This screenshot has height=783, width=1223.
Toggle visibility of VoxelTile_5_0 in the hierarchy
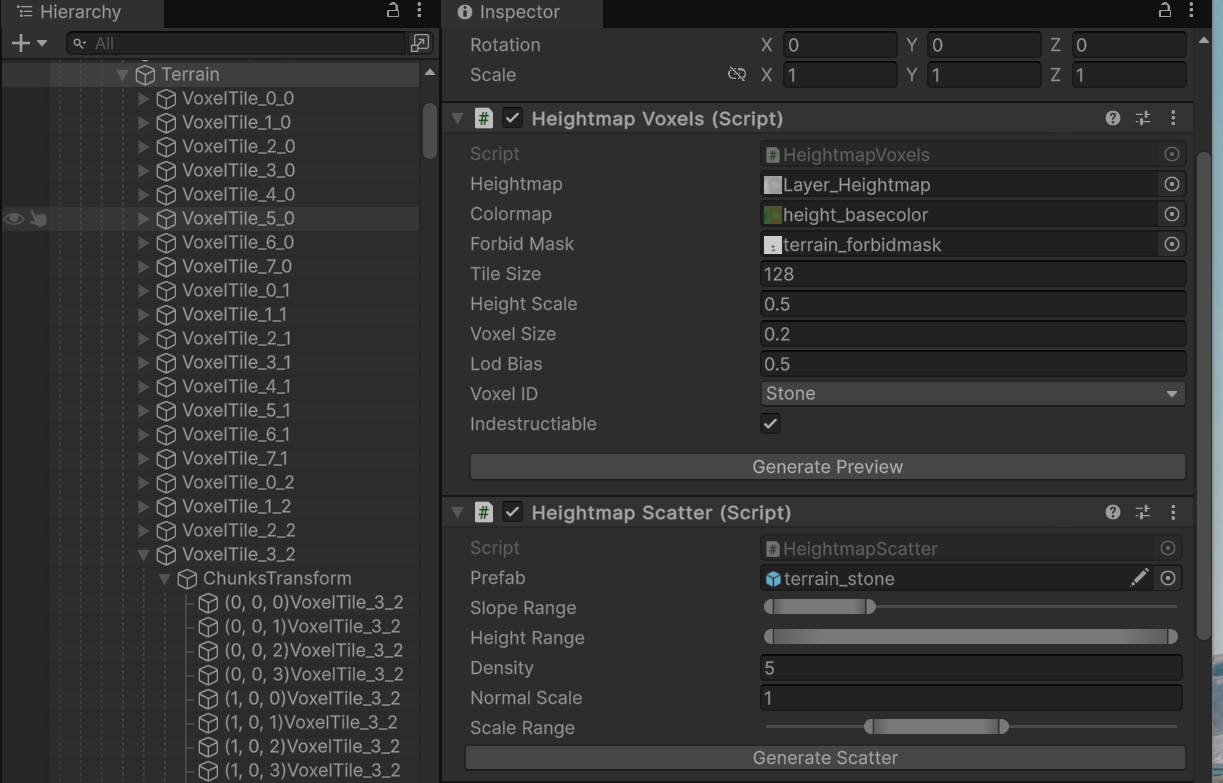tap(12, 218)
